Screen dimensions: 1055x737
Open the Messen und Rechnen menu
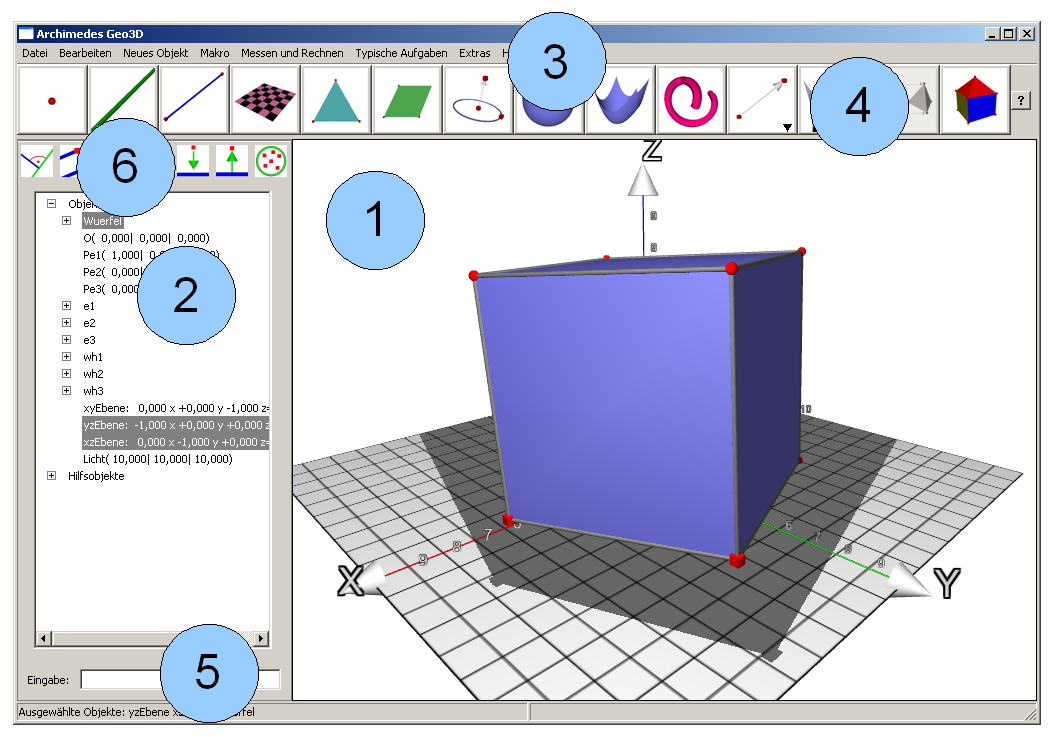292,53
